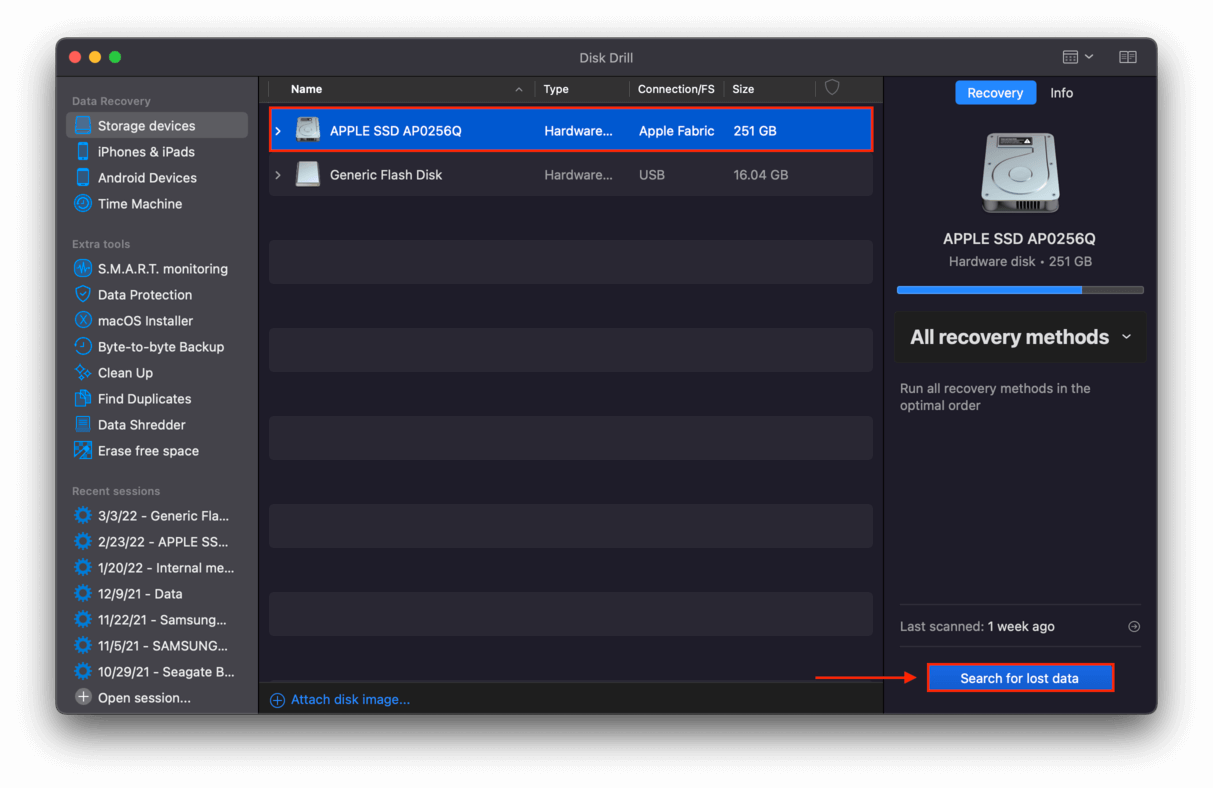Click the Size column header
This screenshot has height=788, width=1213.
[x=743, y=89]
